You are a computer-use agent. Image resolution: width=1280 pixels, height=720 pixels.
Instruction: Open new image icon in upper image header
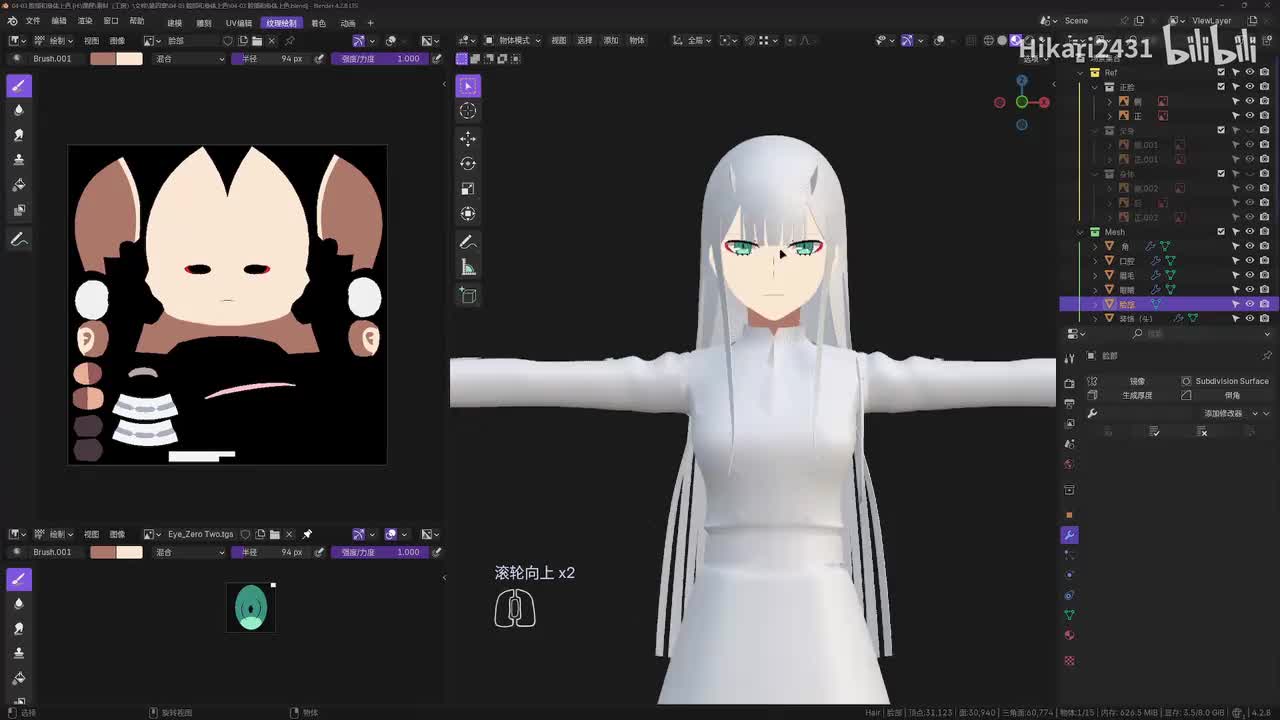pos(242,41)
